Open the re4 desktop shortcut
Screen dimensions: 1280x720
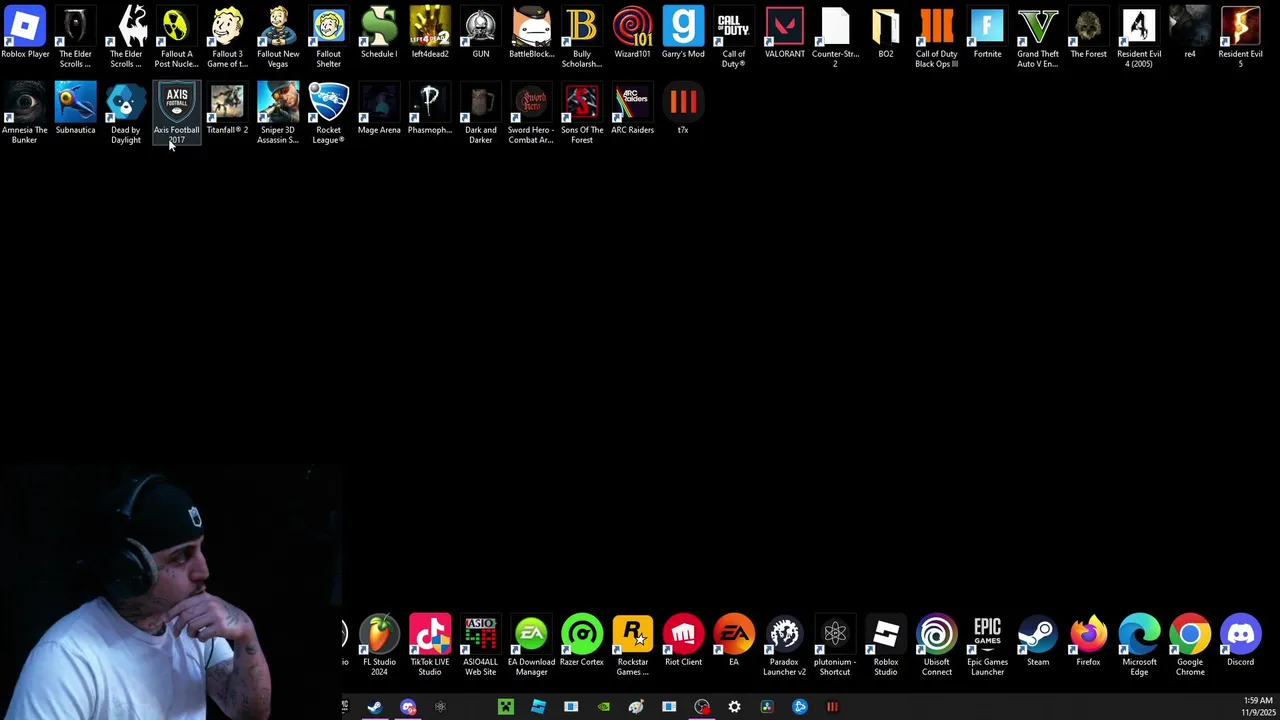pyautogui.click(x=1190, y=34)
